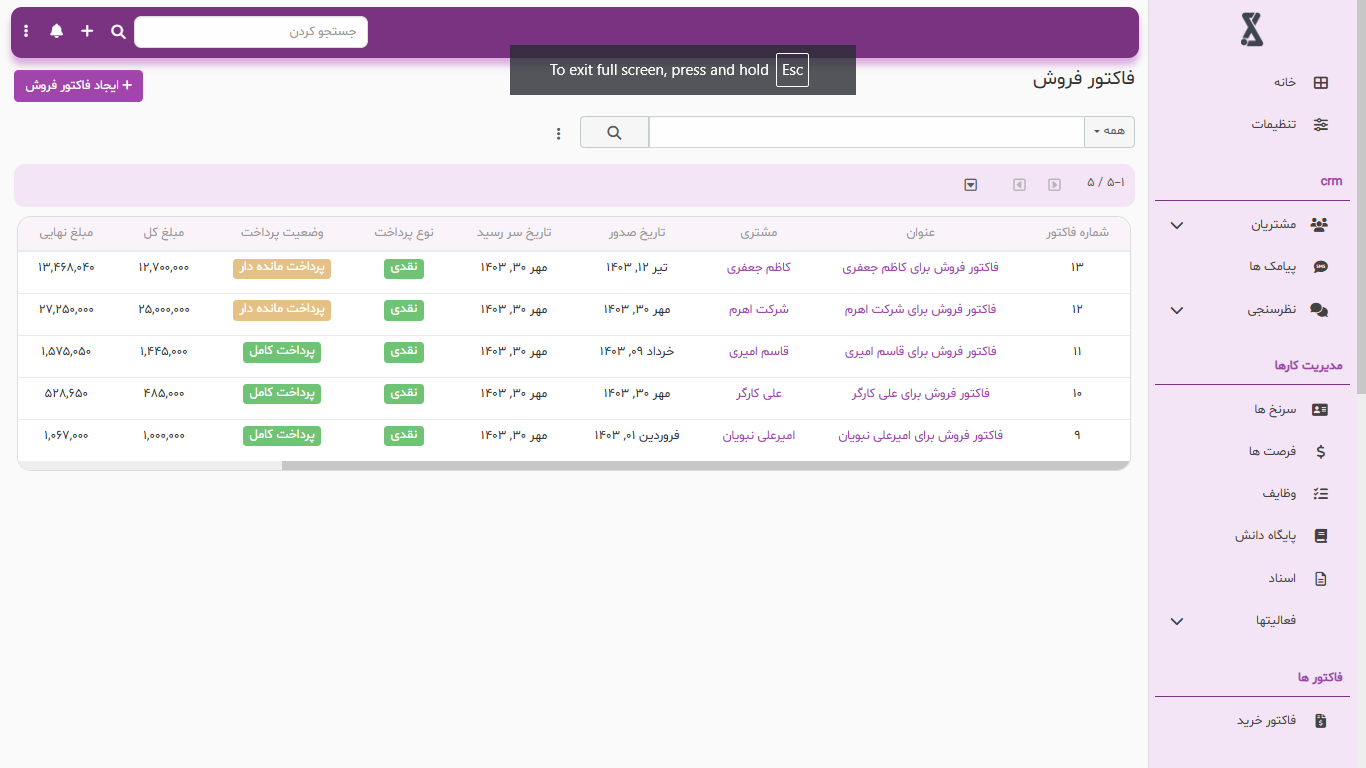
Task: Click the وضعیت پرداخت column header
Action: click(282, 233)
